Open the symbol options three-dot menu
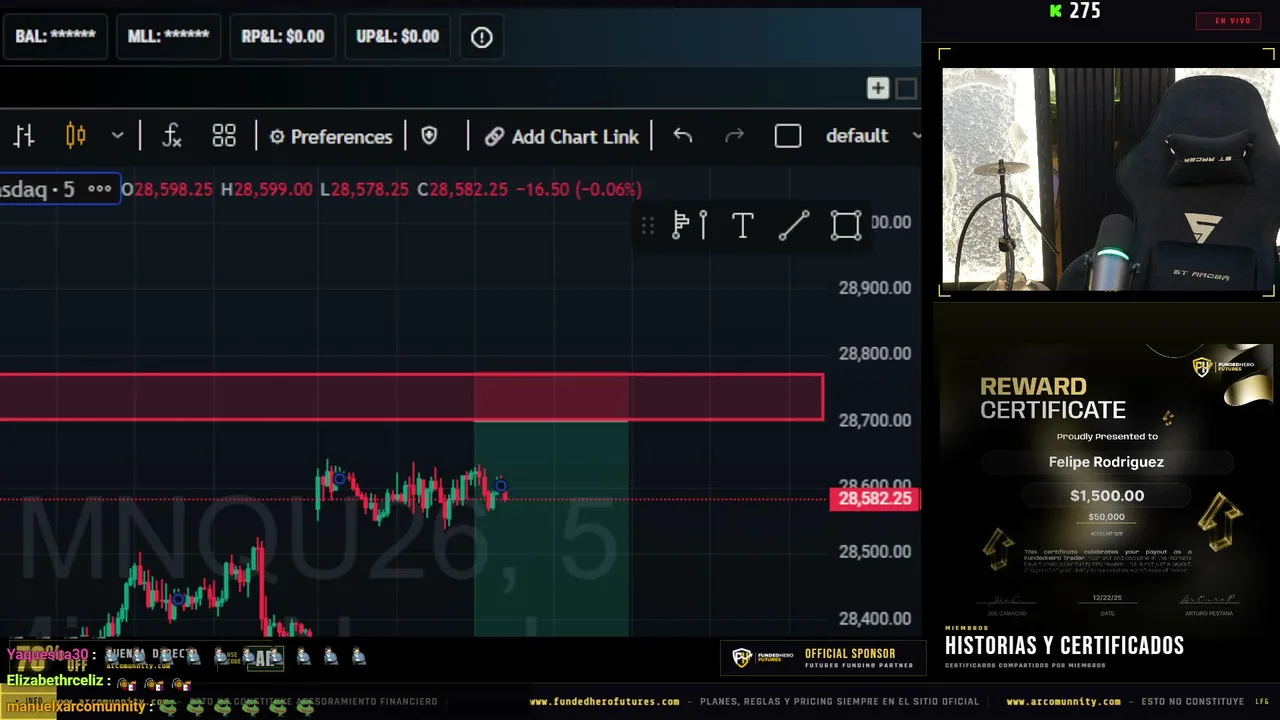Image resolution: width=1280 pixels, height=720 pixels. click(x=99, y=189)
